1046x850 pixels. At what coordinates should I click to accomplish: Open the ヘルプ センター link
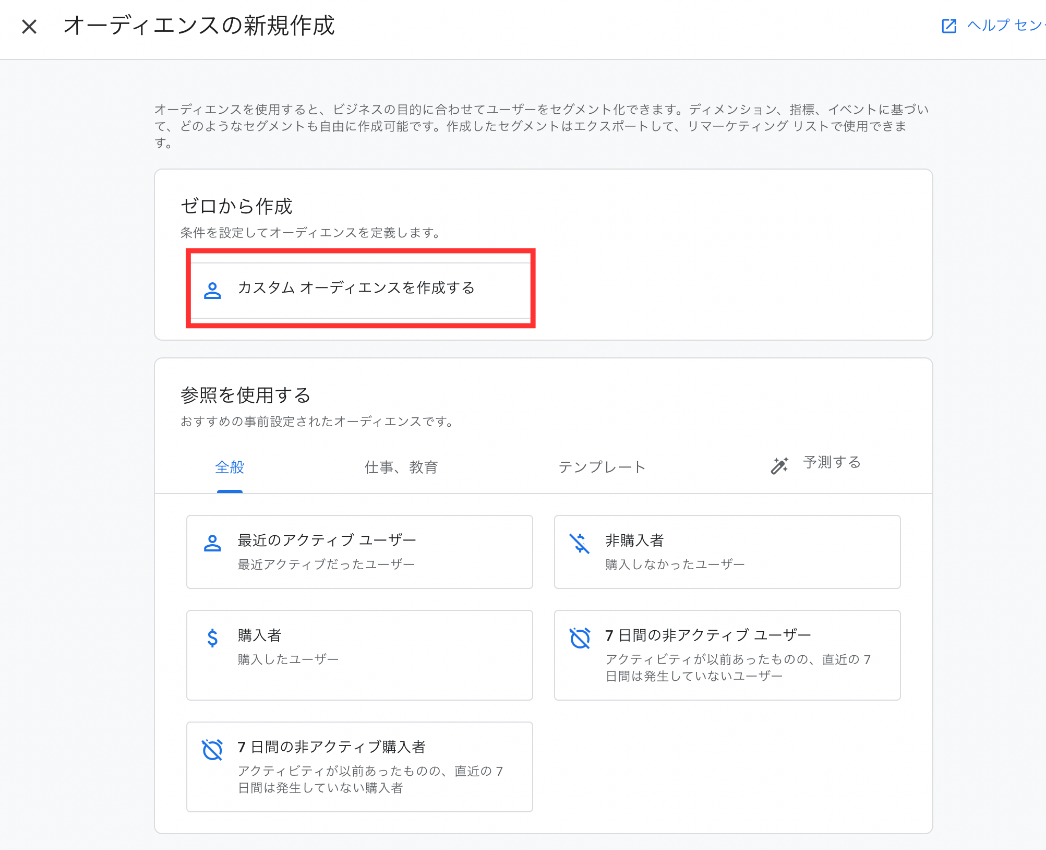[x=1005, y=25]
